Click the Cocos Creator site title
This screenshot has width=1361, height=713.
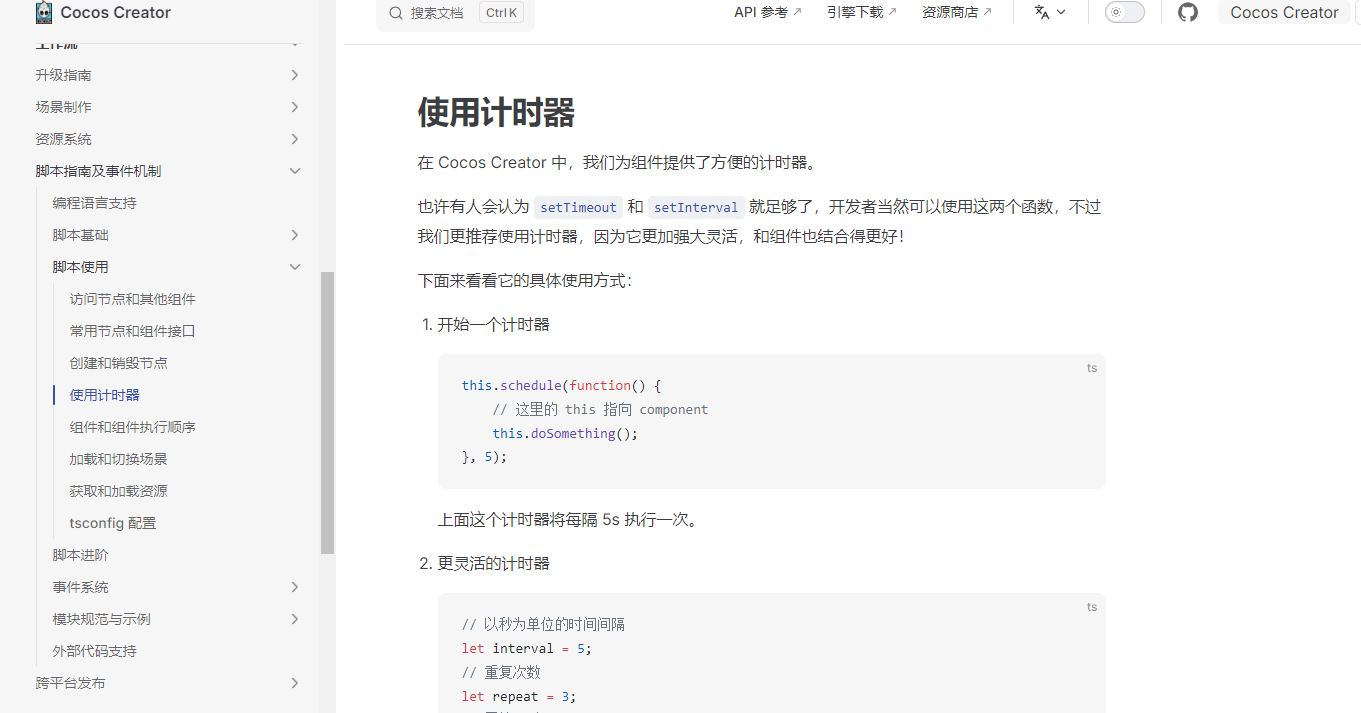pos(116,12)
